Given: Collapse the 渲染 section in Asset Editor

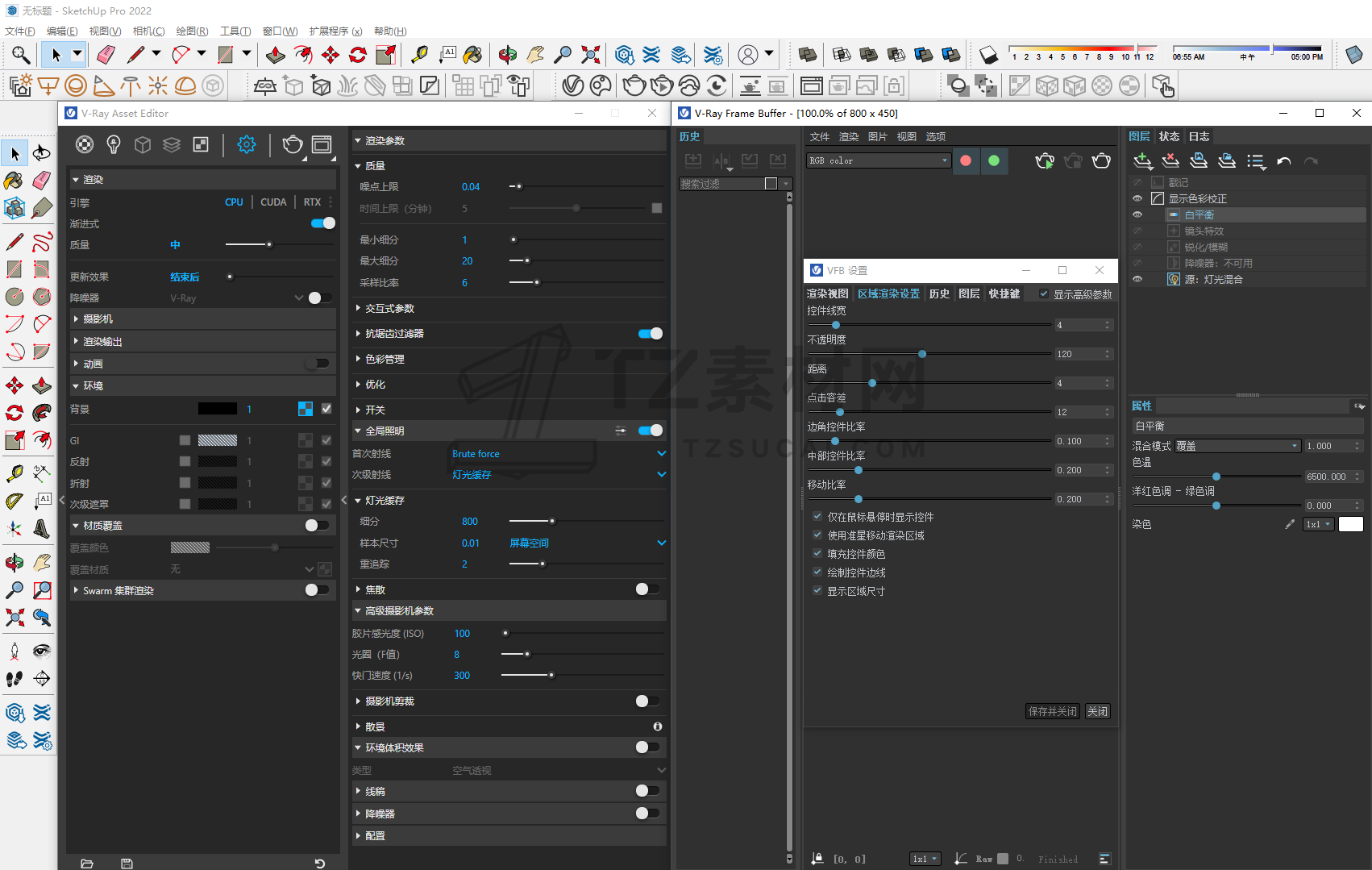Looking at the screenshot, I should click(x=76, y=180).
